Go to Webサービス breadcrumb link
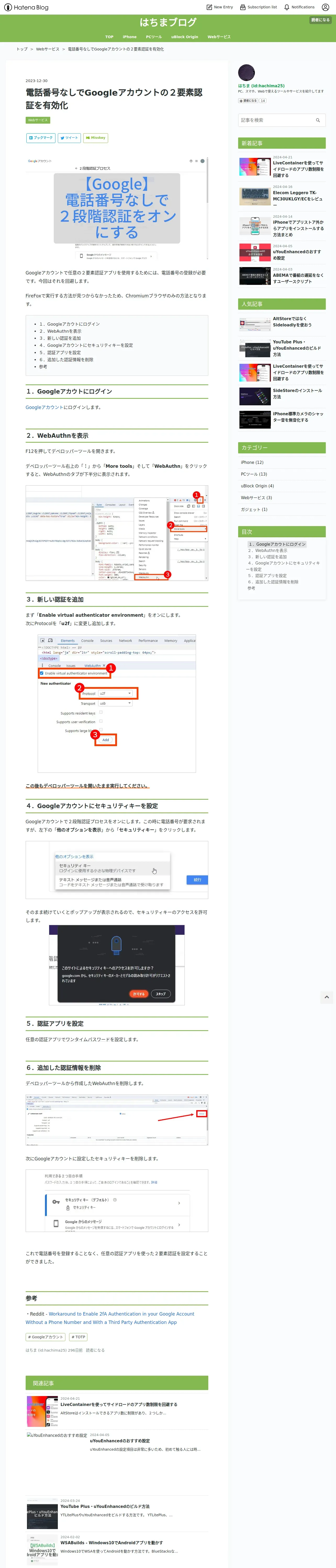The width and height of the screenshot is (336, 1568). (x=48, y=49)
